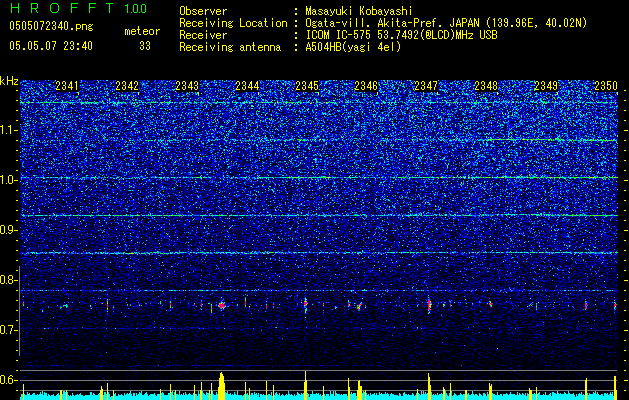Click the 1.1 frequency axis label
Screen dimensions: 629x400
click(9, 130)
